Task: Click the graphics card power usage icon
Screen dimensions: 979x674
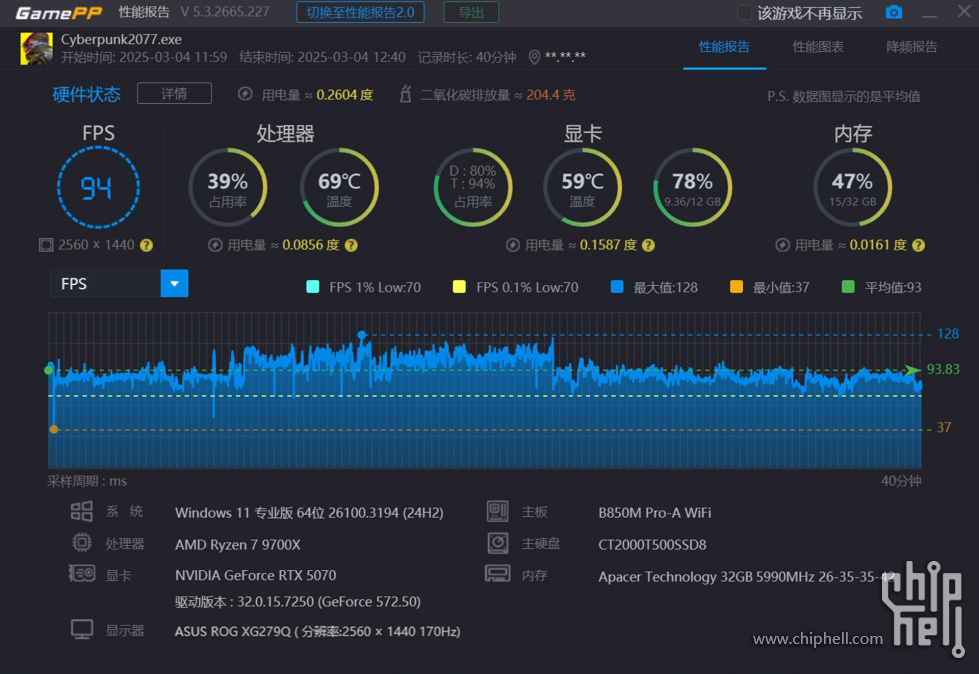Action: pyautogui.click(x=513, y=245)
